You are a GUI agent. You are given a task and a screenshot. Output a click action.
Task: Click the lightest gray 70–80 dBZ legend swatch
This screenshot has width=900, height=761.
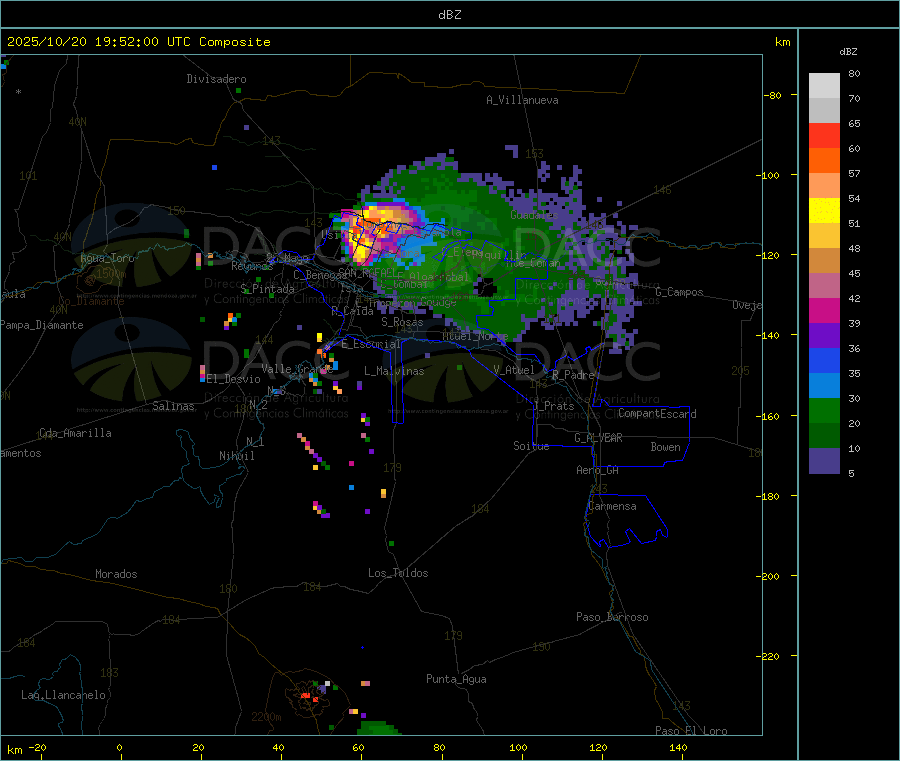point(824,86)
